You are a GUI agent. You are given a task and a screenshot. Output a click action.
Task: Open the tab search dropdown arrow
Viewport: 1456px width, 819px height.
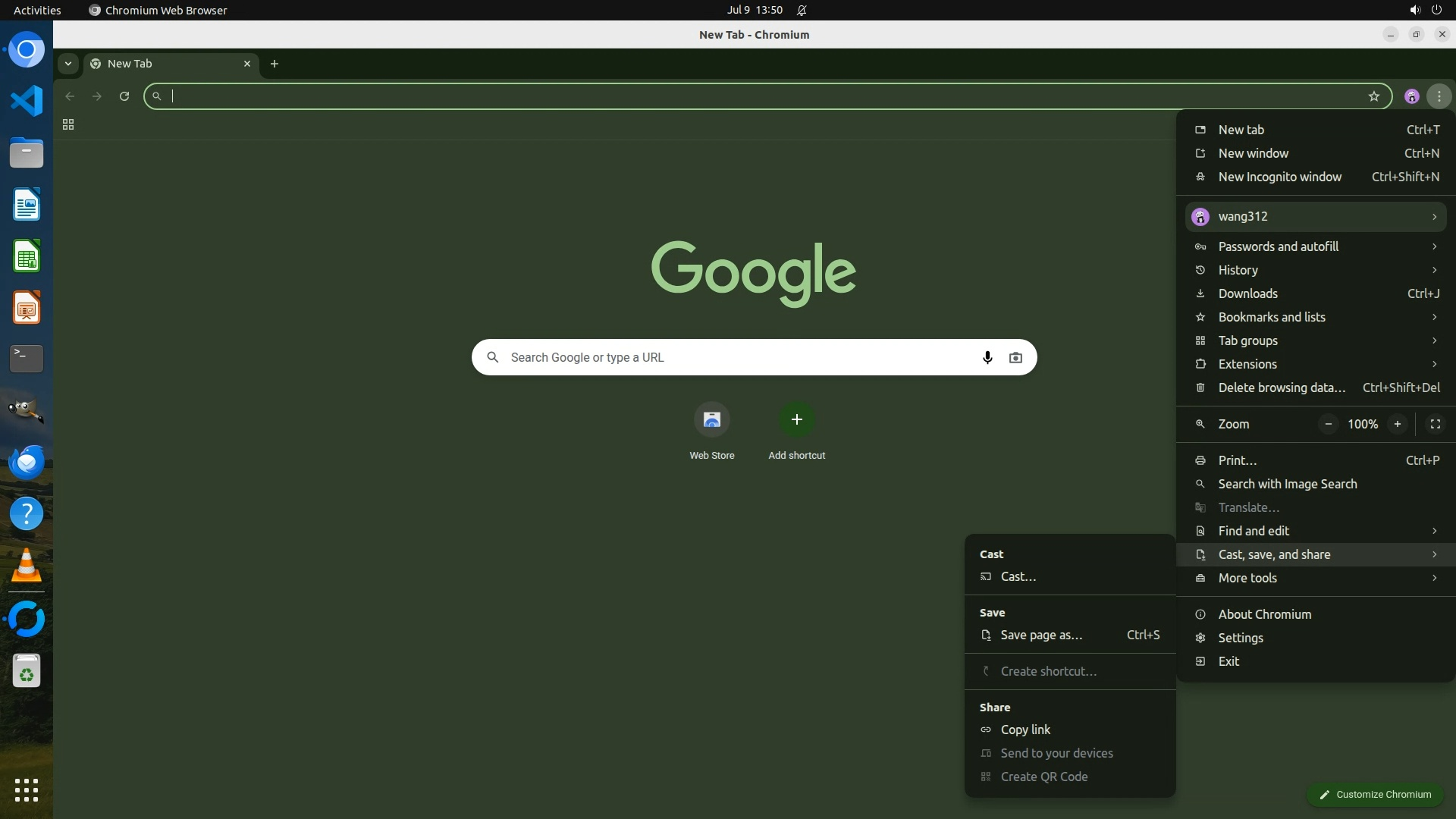(x=68, y=64)
